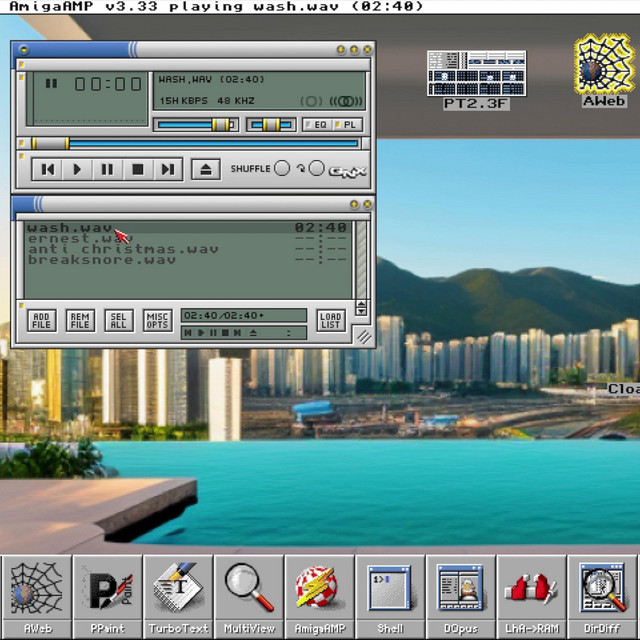Viewport: 640px width, 640px height.
Task: Toggle the Repeat option
Action: pos(316,169)
